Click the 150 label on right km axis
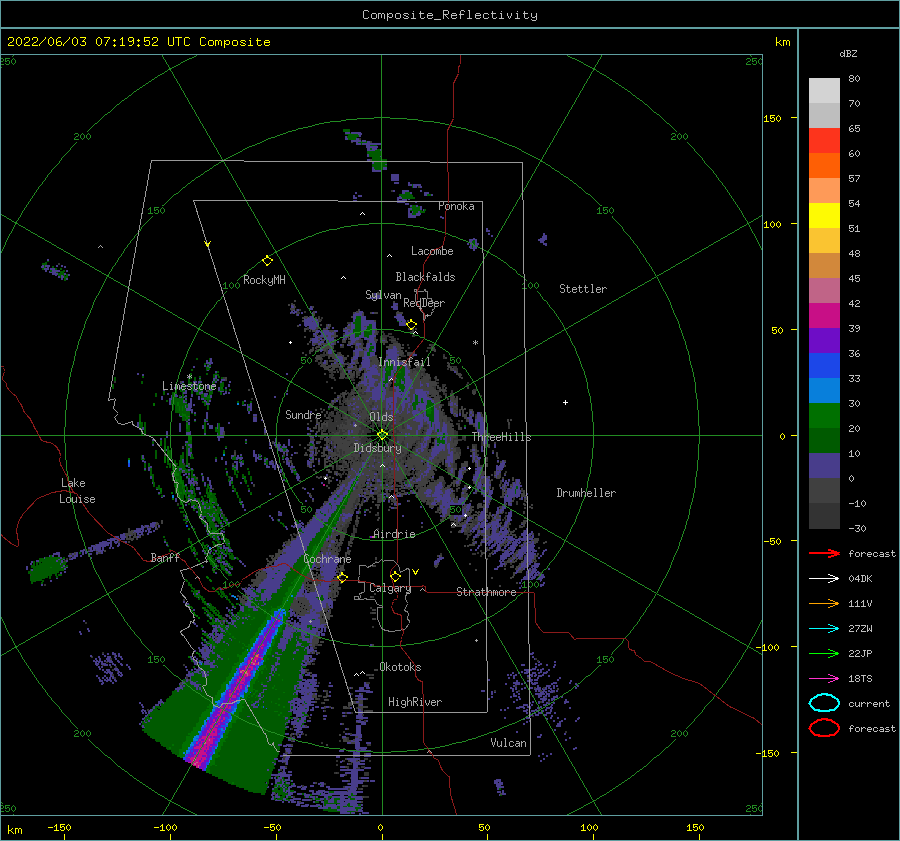This screenshot has width=900, height=841. coord(772,118)
